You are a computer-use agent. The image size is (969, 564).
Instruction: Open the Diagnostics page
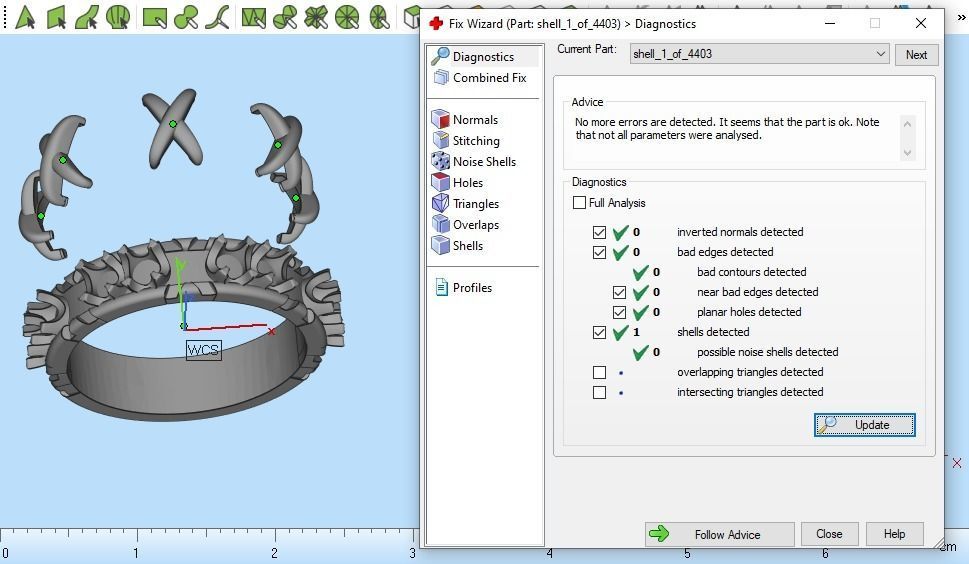(484, 56)
